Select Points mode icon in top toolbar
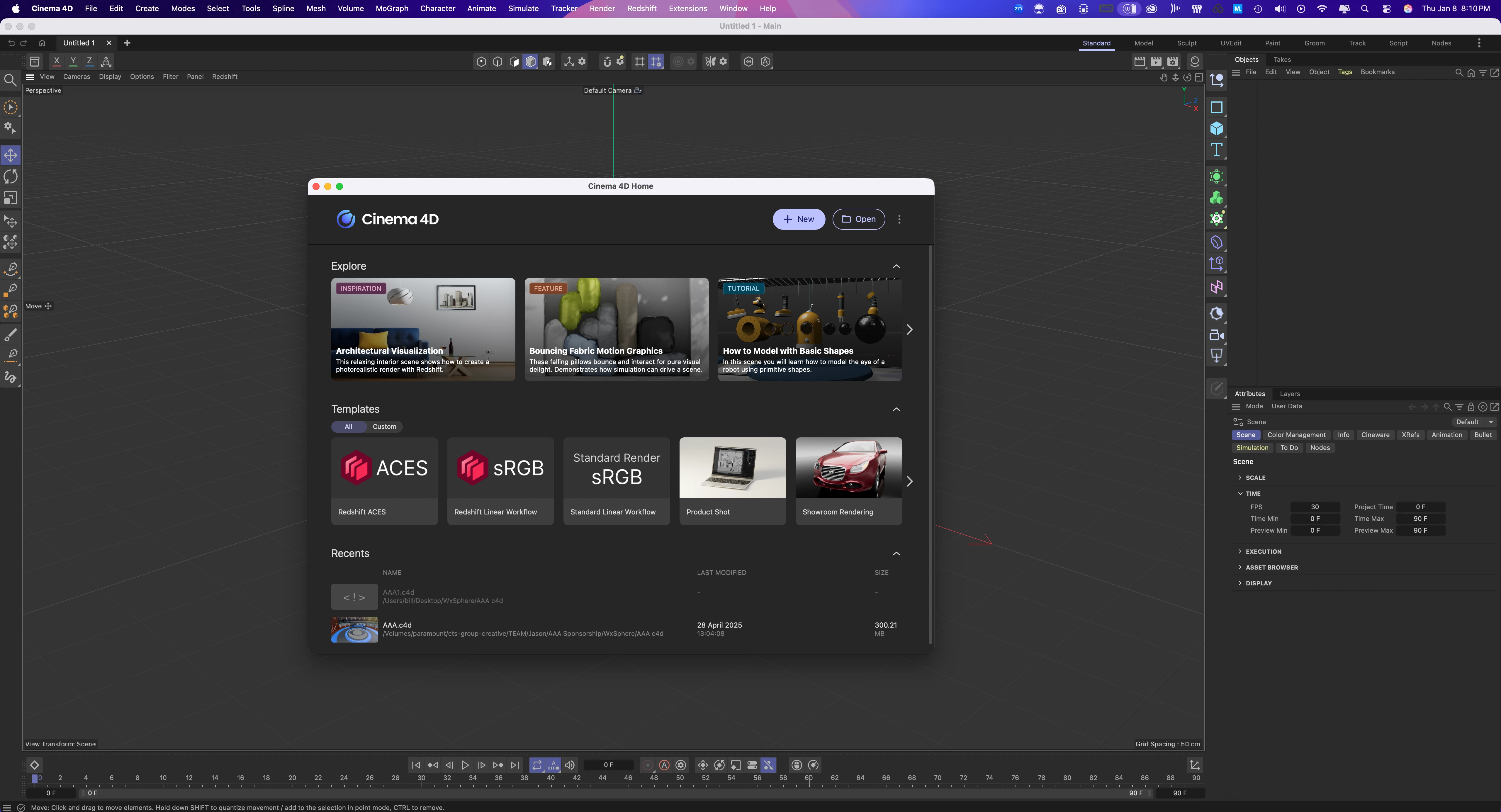Screen dimensions: 1501x812 point(481,61)
